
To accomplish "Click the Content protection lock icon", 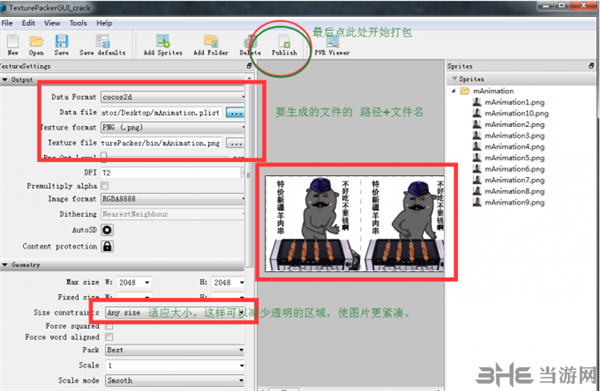I will point(107,246).
